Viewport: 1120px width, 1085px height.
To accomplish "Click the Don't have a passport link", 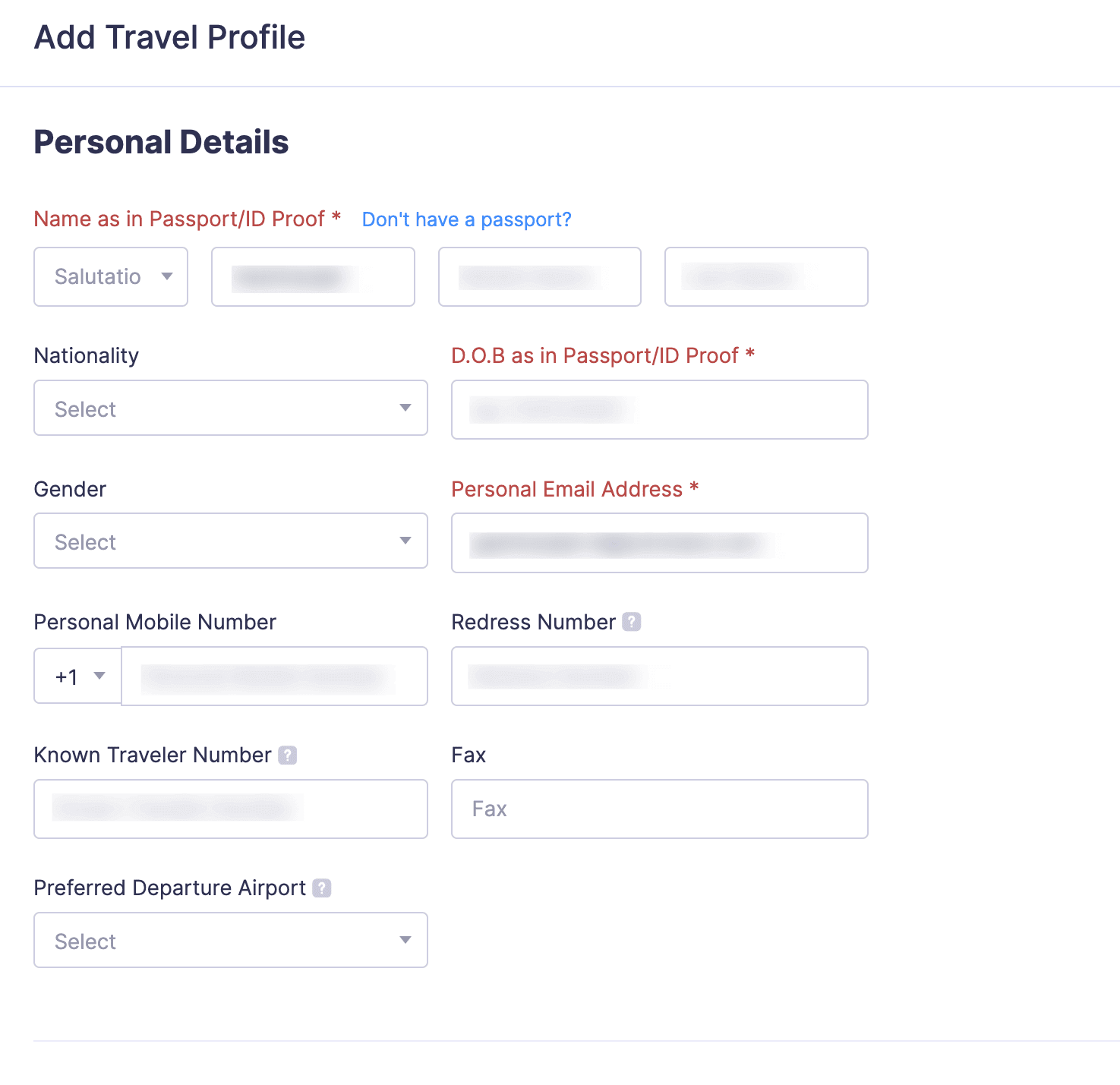I will pos(465,219).
